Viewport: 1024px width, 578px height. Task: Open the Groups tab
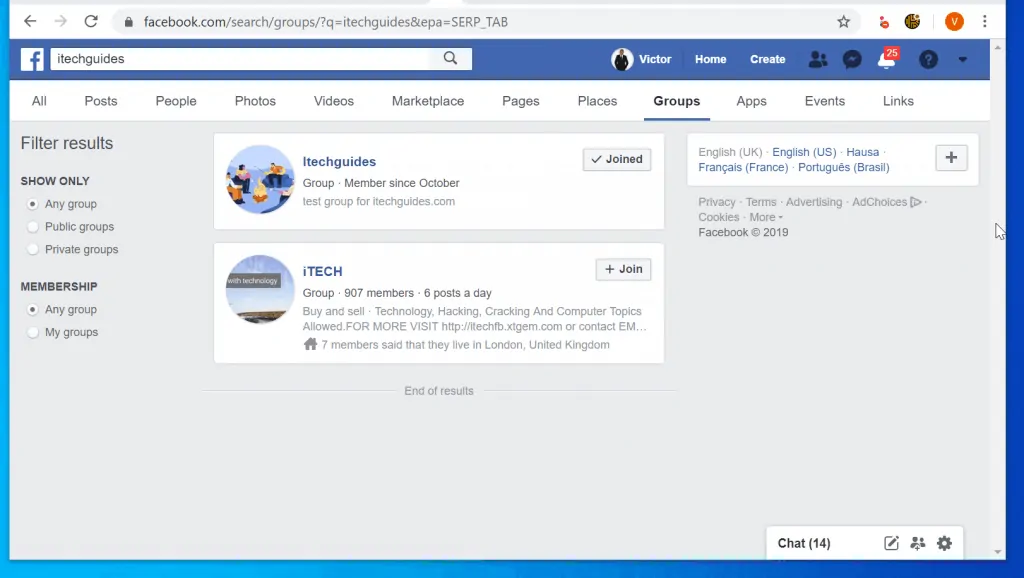(x=677, y=101)
